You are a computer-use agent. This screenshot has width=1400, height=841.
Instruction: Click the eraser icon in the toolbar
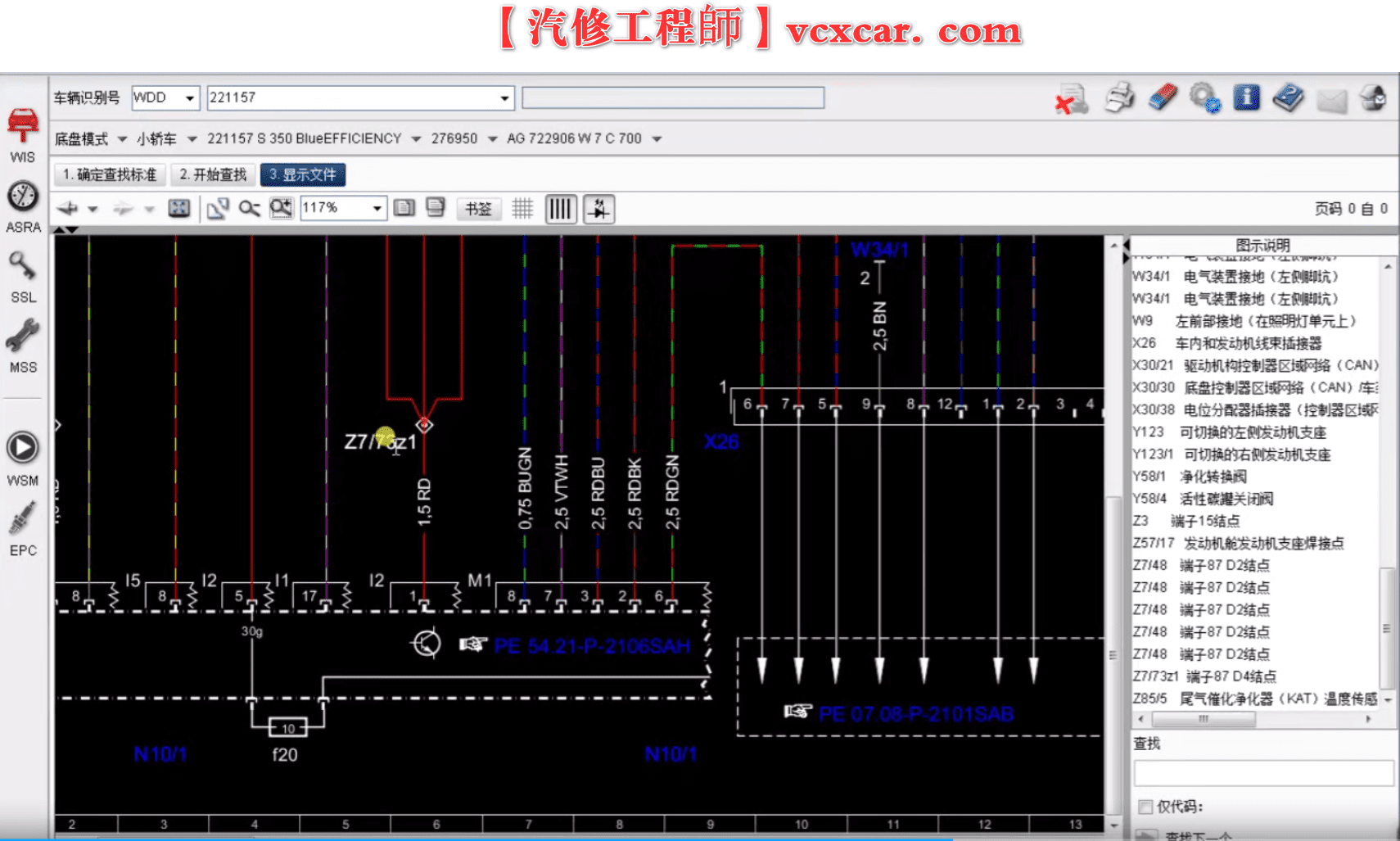click(x=1163, y=98)
